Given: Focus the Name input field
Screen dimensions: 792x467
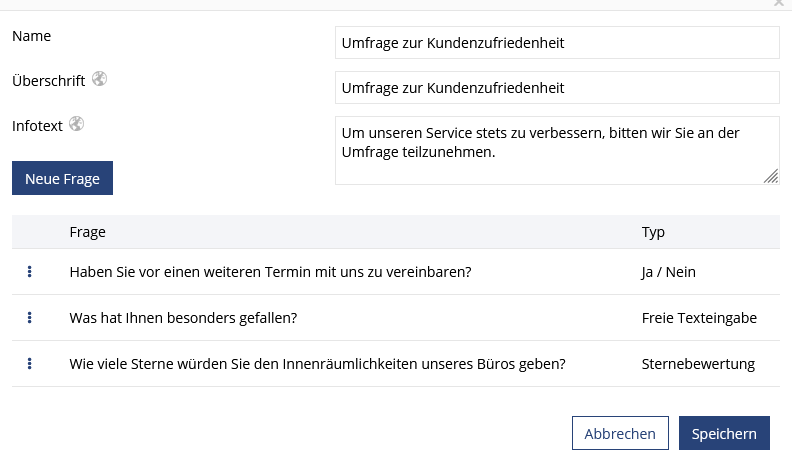Looking at the screenshot, I should 557,43.
